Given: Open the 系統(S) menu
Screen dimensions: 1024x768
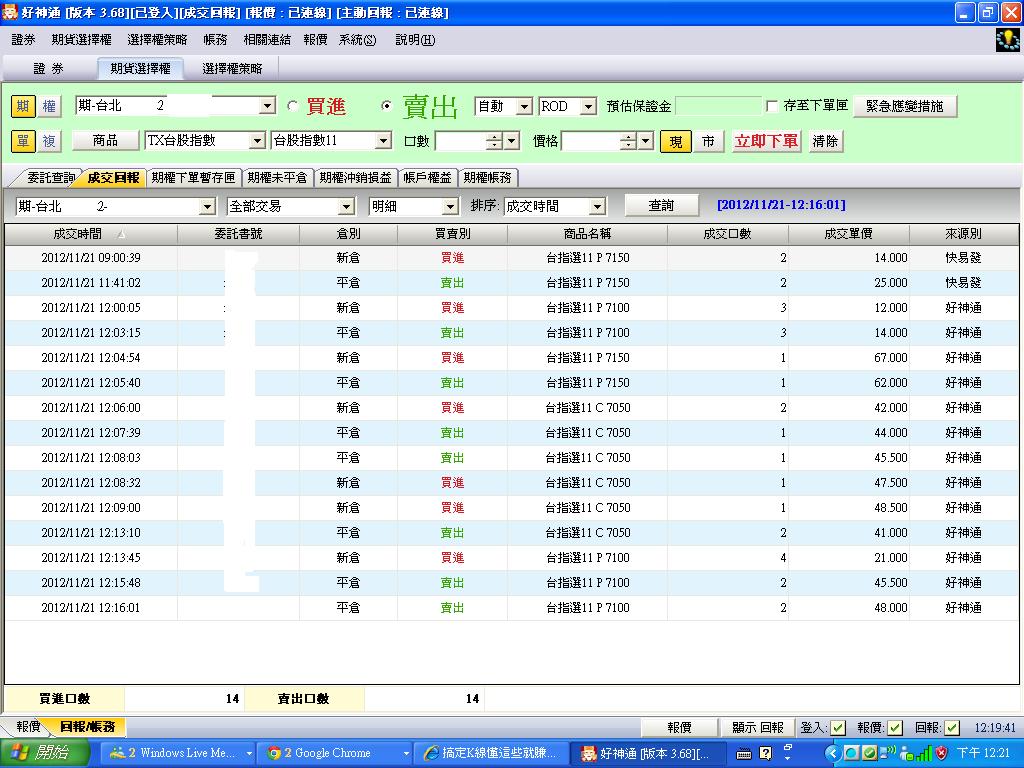Looking at the screenshot, I should (x=357, y=40).
